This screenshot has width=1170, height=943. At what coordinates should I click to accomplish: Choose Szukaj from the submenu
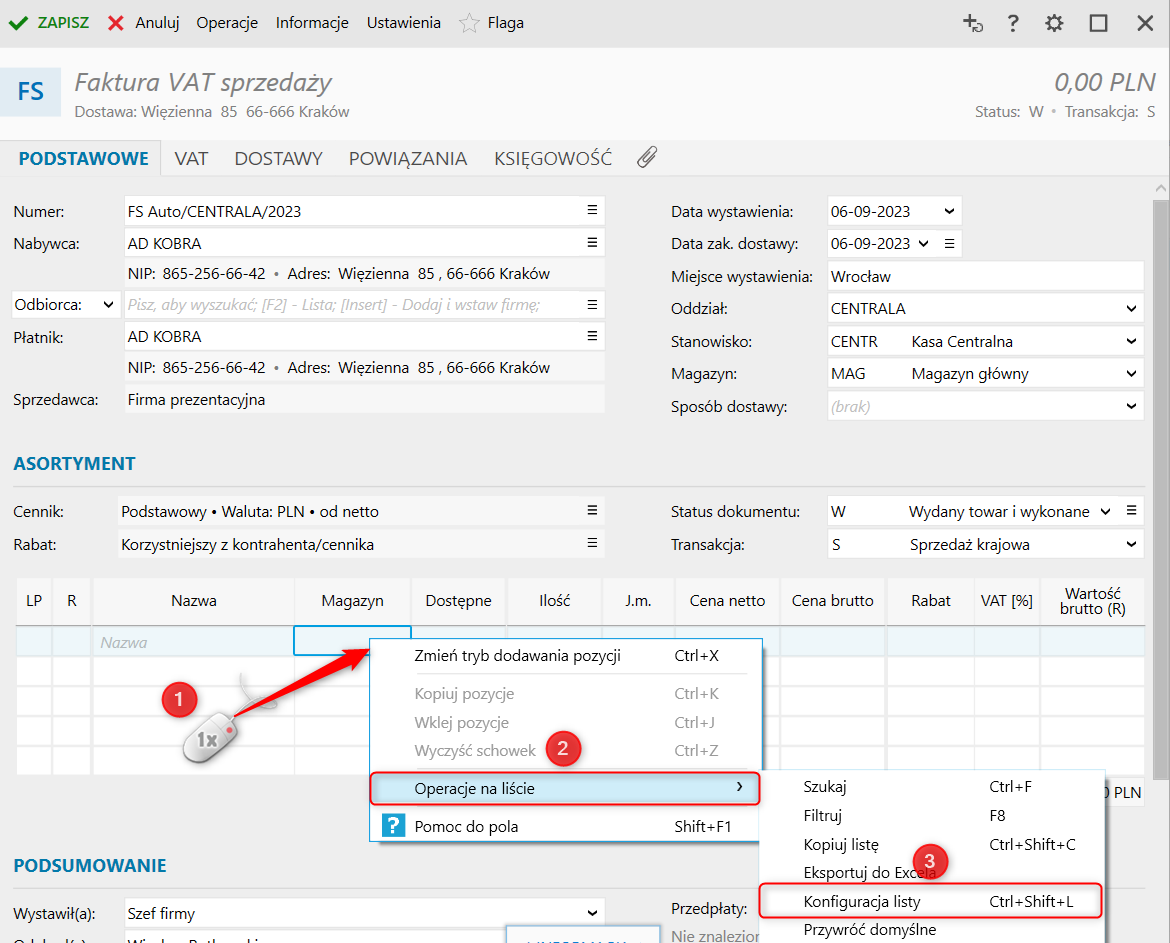coord(931,786)
